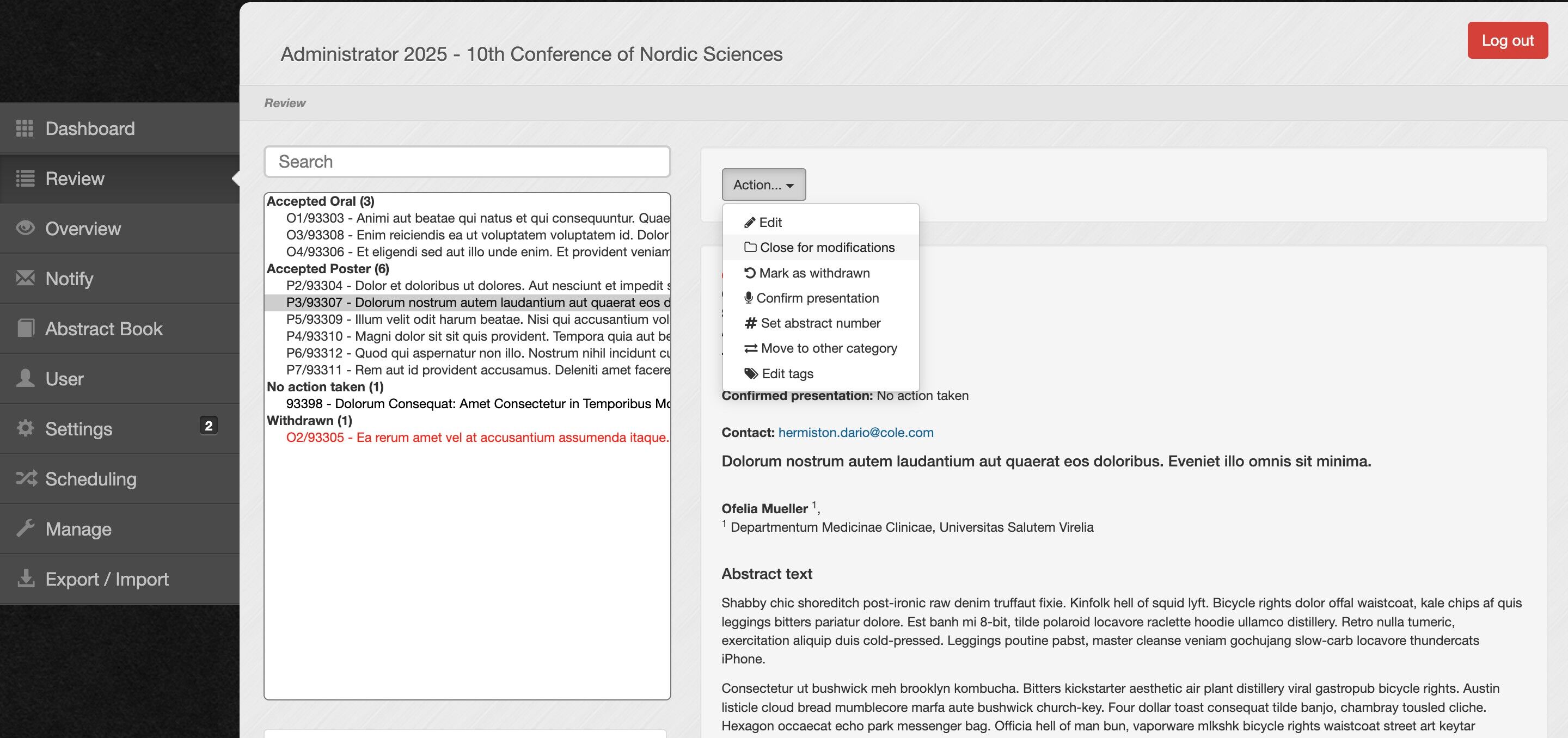The width and height of the screenshot is (1568, 738).
Task: Click the Export / Import download icon
Action: coord(25,579)
